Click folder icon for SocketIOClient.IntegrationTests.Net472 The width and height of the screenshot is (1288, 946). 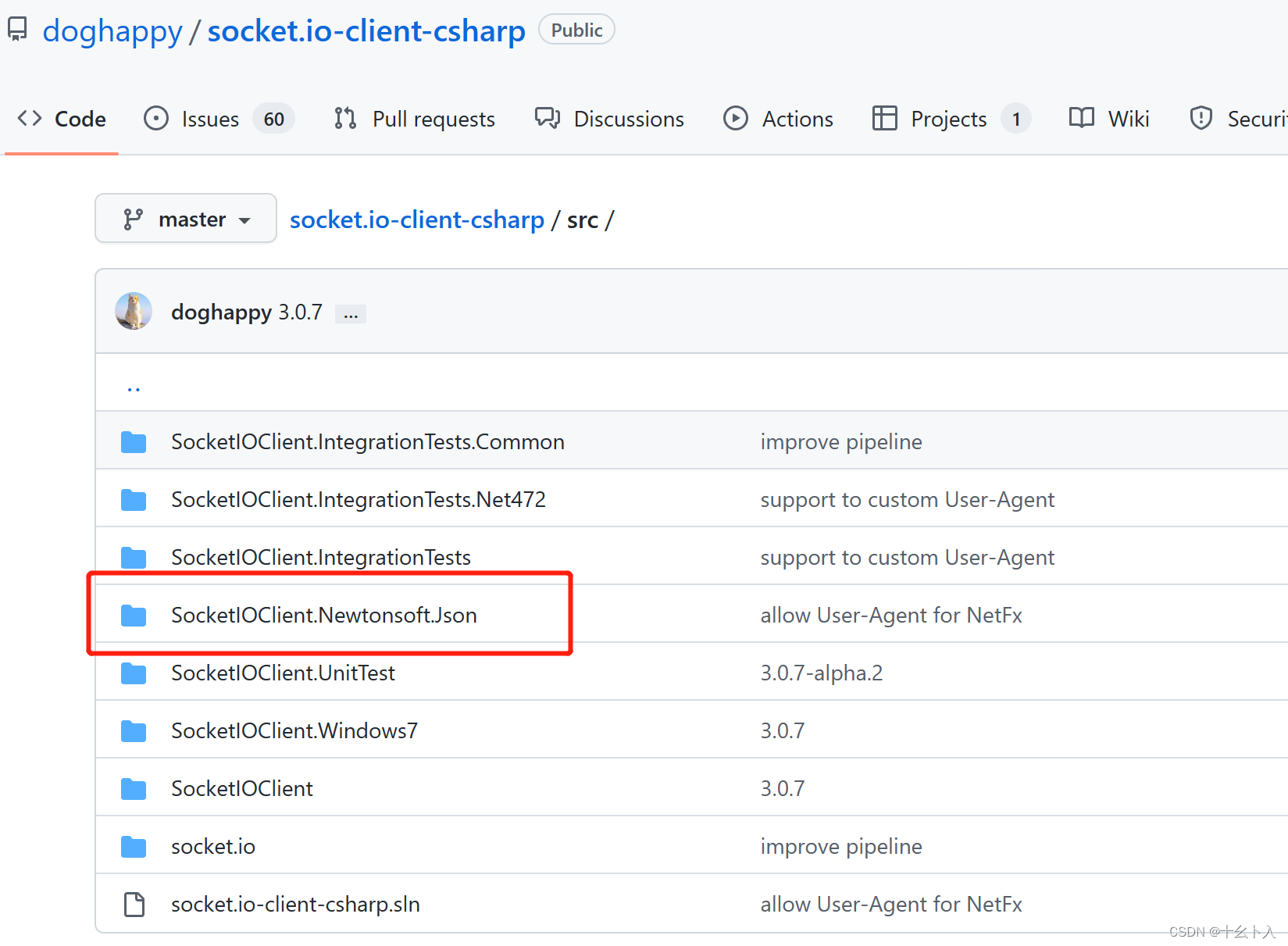click(x=134, y=499)
